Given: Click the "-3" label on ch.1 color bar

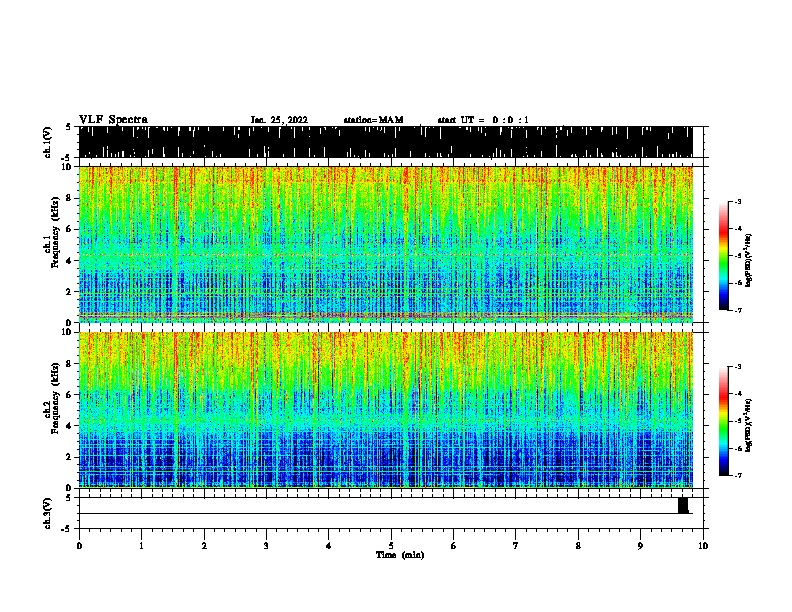Looking at the screenshot, I should click(738, 202).
